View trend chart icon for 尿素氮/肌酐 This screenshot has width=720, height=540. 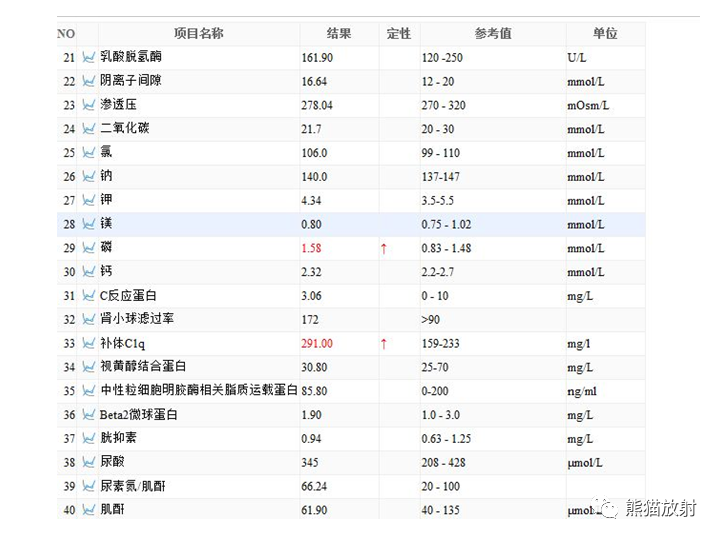point(88,486)
